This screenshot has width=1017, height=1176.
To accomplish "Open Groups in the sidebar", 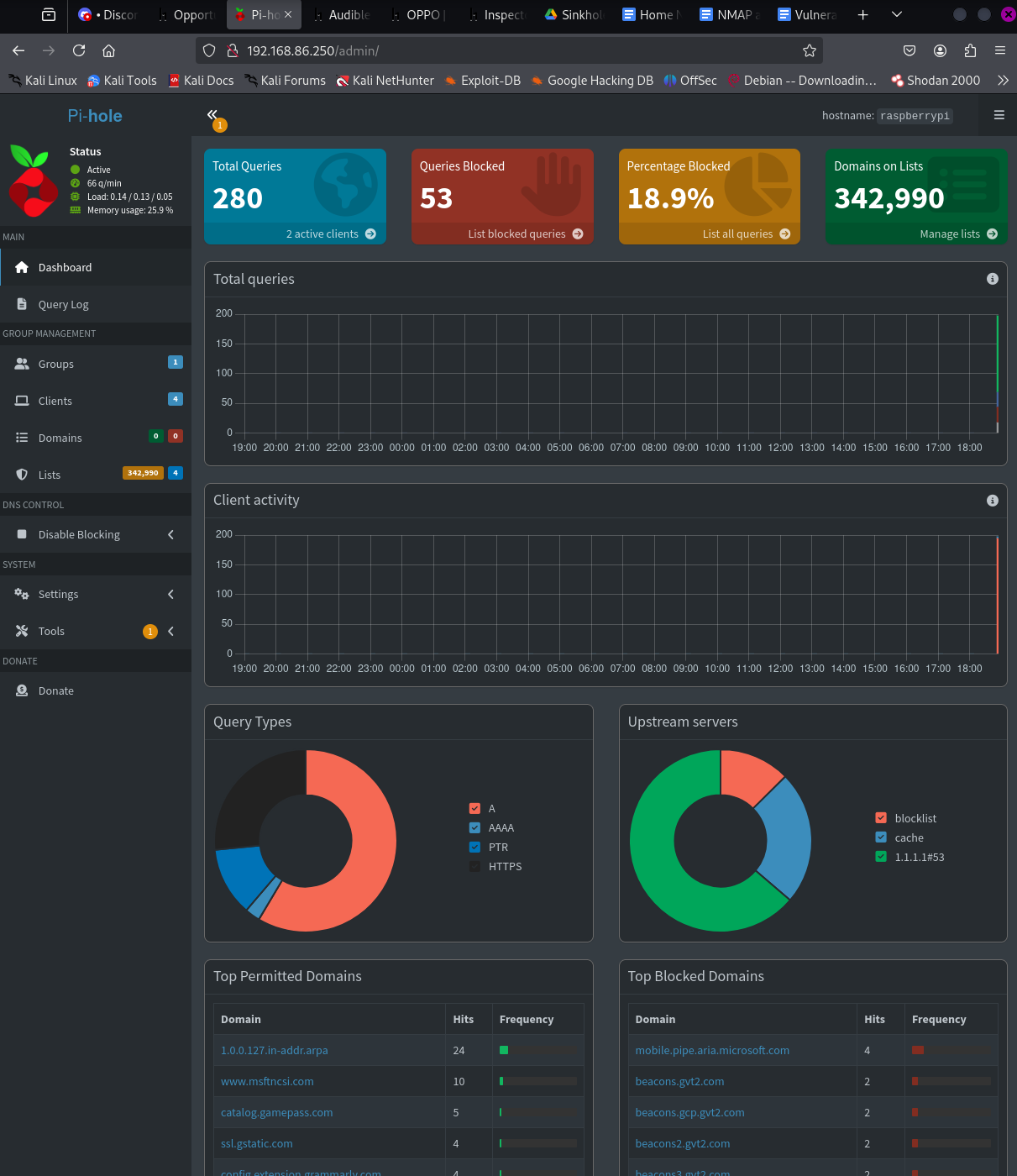I will click(21, 363).
